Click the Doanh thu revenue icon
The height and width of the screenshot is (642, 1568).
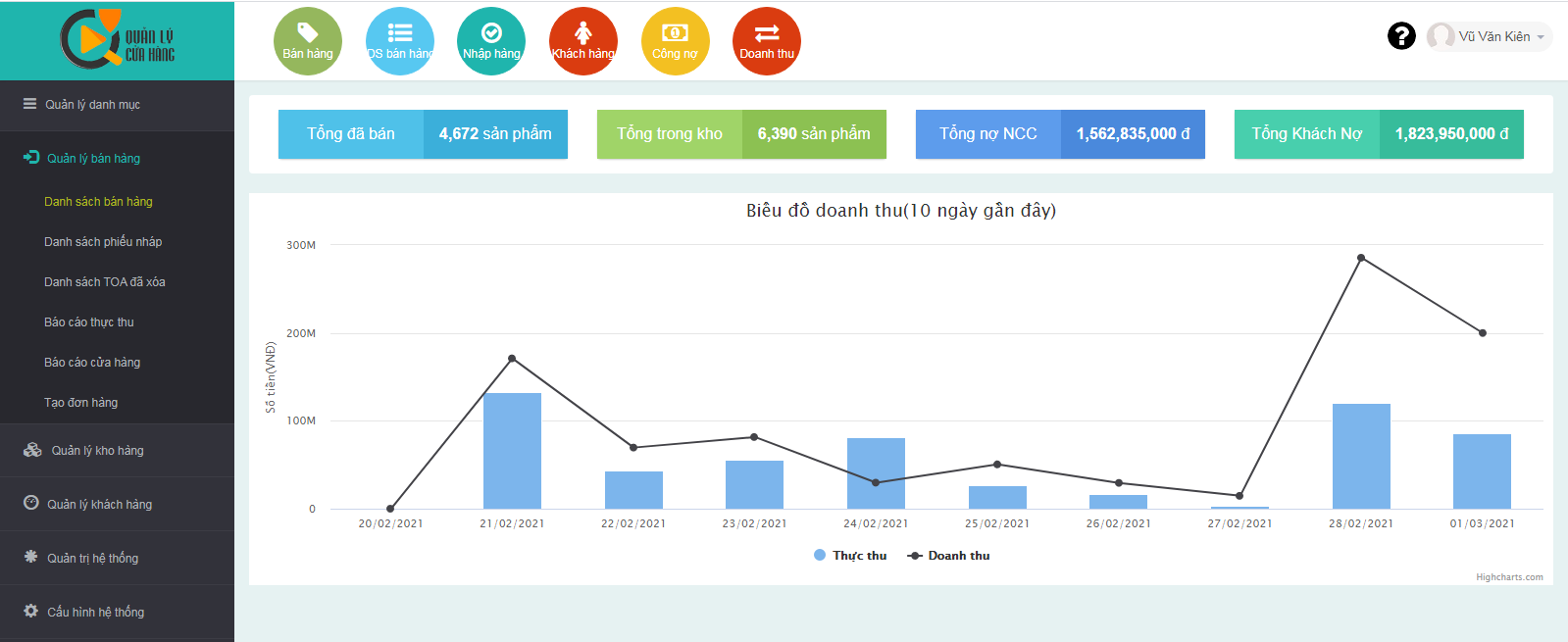(x=767, y=41)
